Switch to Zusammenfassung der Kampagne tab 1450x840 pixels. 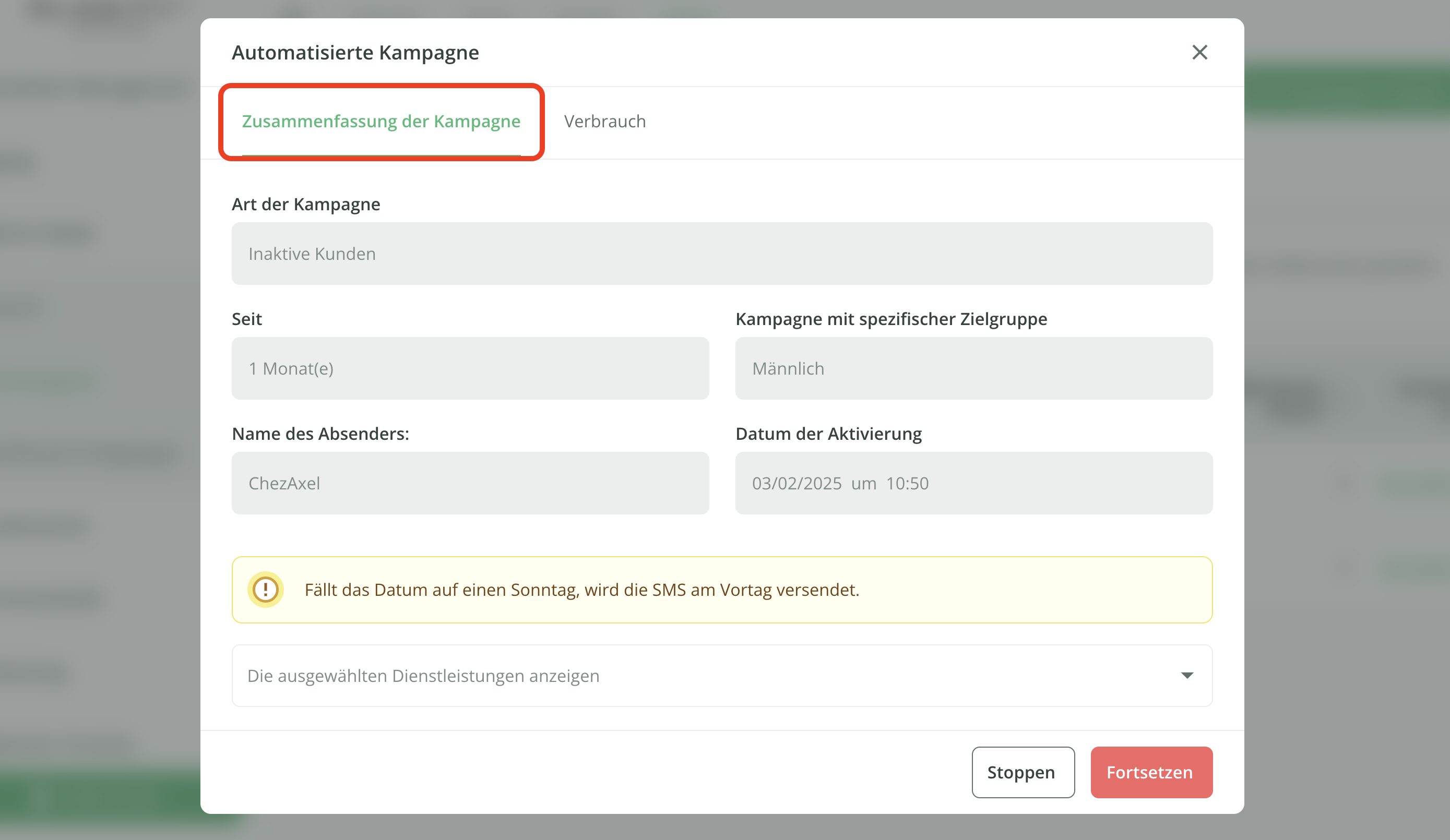click(x=381, y=122)
